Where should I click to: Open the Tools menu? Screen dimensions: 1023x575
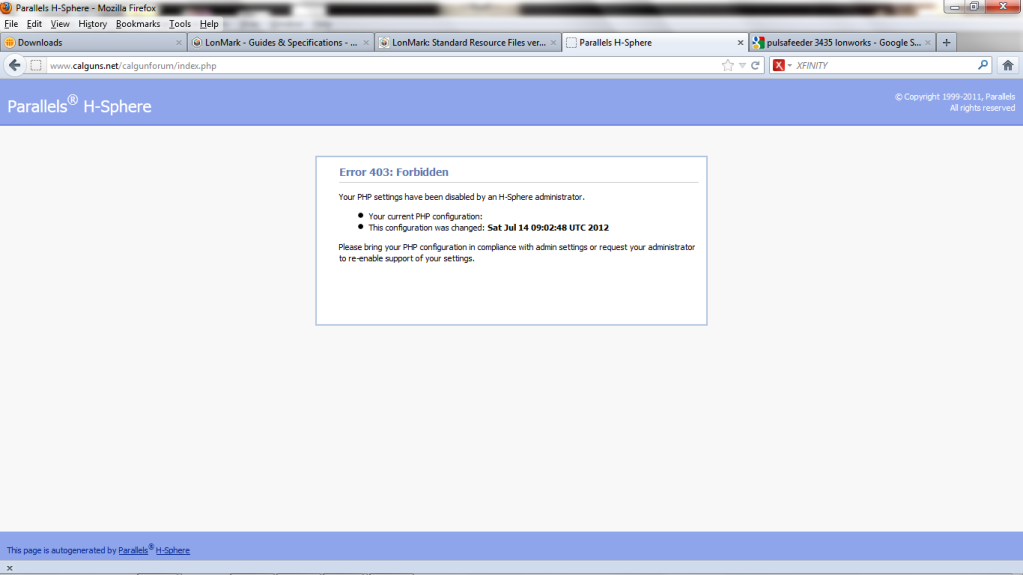pos(180,24)
